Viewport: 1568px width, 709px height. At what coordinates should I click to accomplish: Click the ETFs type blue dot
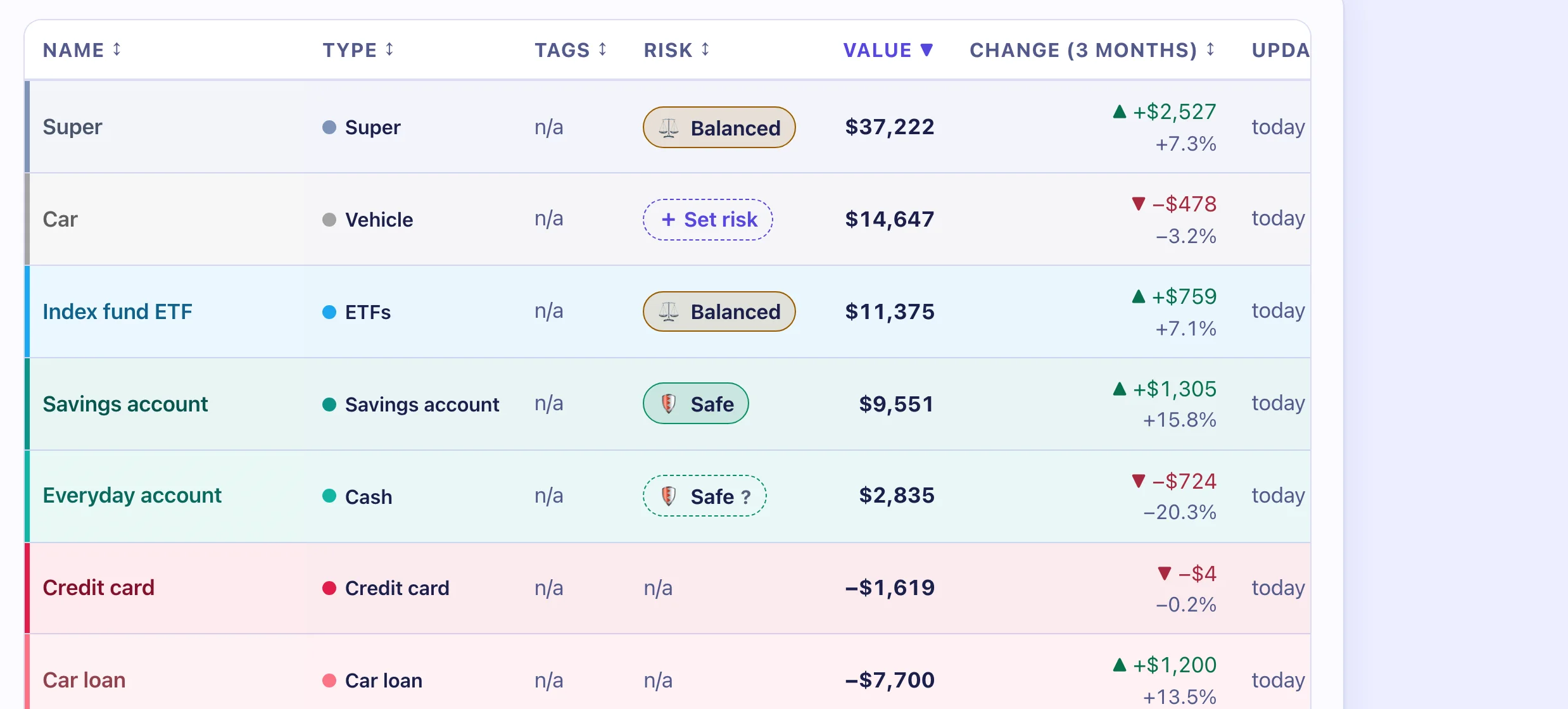pos(329,312)
